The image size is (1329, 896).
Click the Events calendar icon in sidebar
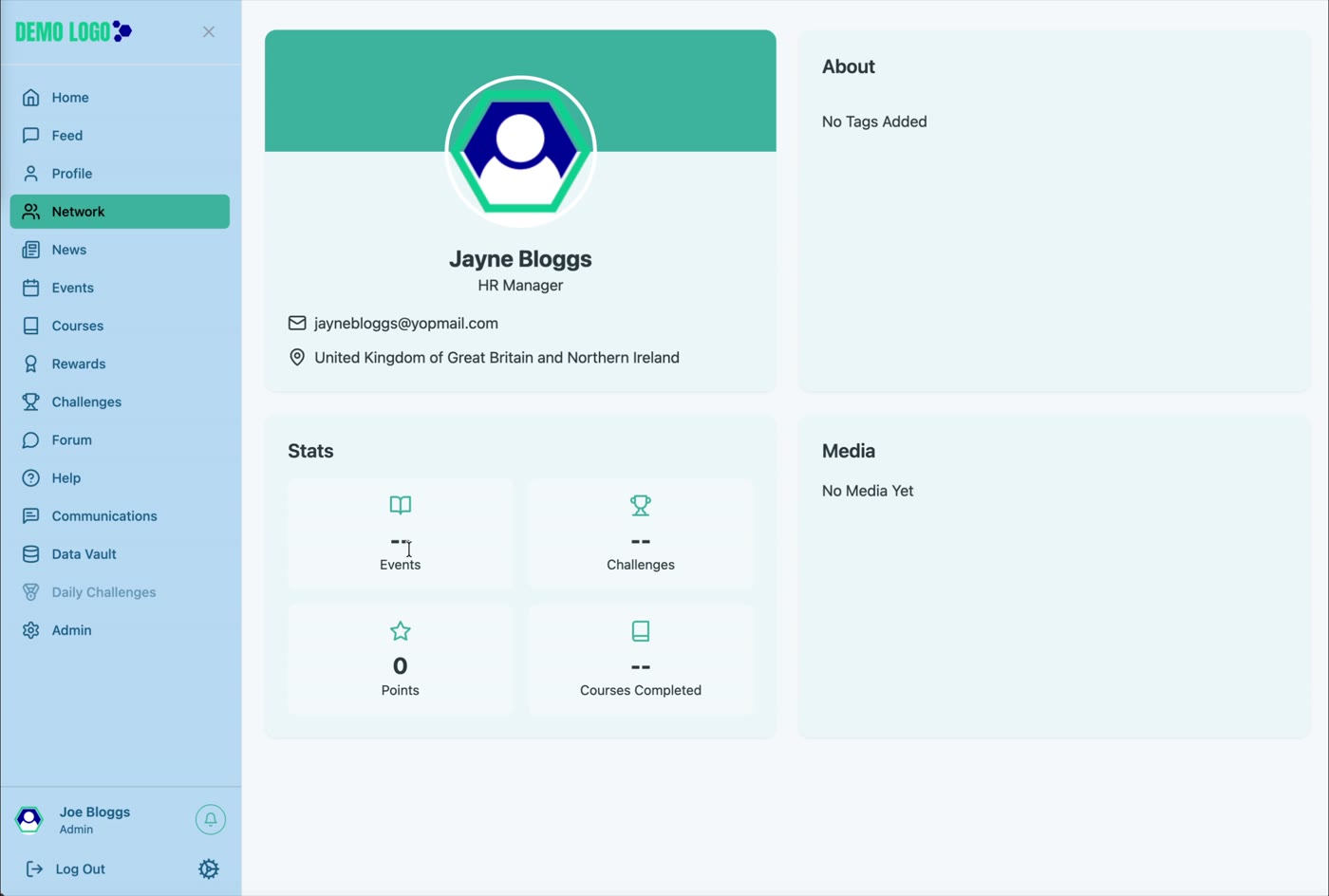(31, 288)
